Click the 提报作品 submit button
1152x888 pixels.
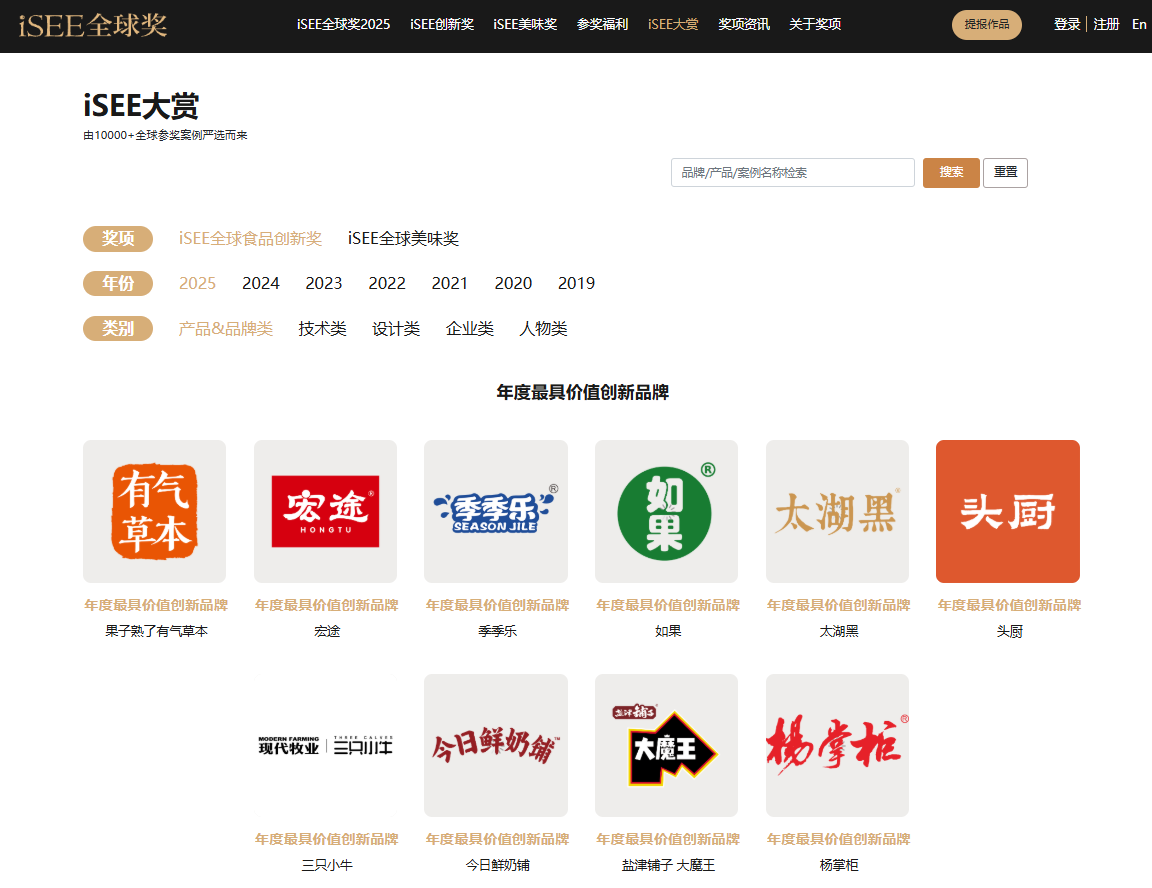point(987,25)
